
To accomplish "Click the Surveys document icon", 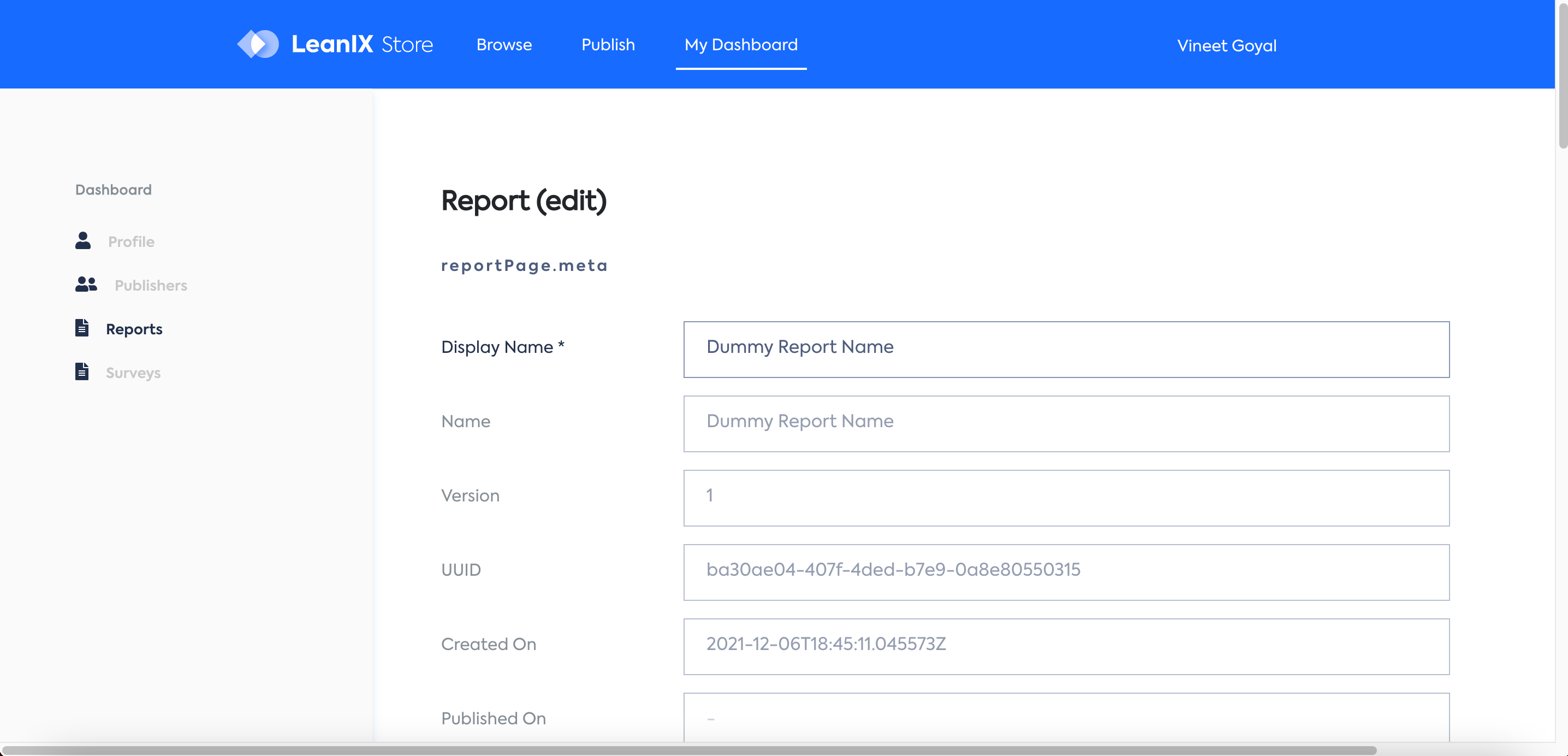I will pyautogui.click(x=82, y=371).
